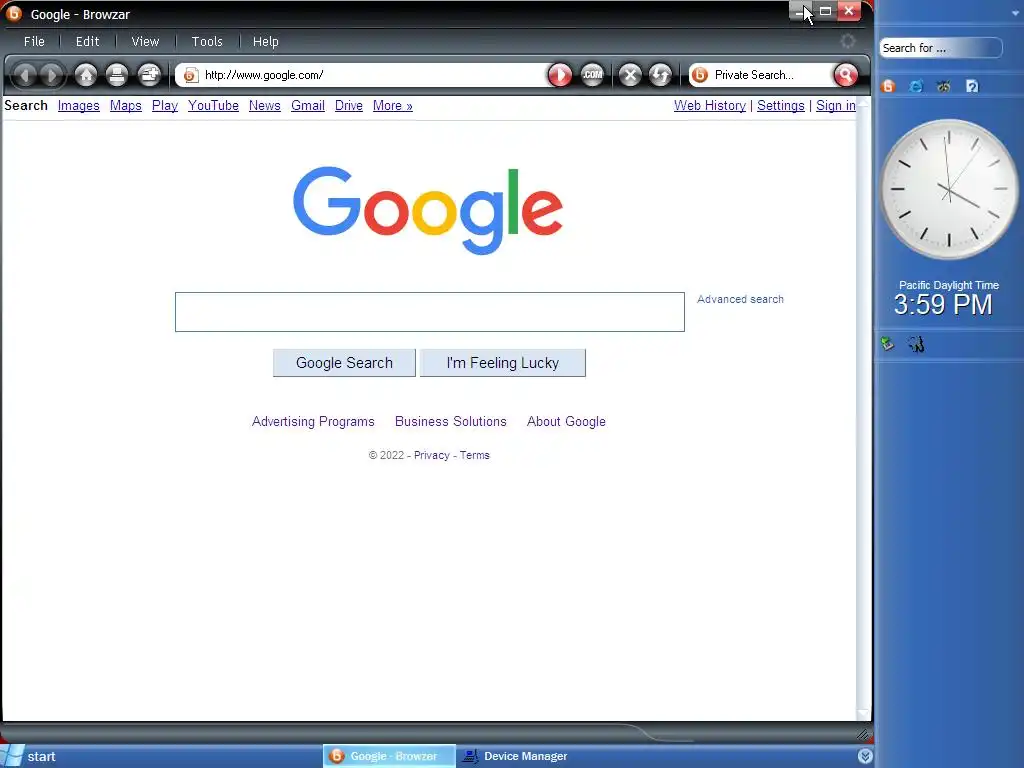Viewport: 1024px width, 768px height.
Task: Open the Windows start button
Action: 31,756
